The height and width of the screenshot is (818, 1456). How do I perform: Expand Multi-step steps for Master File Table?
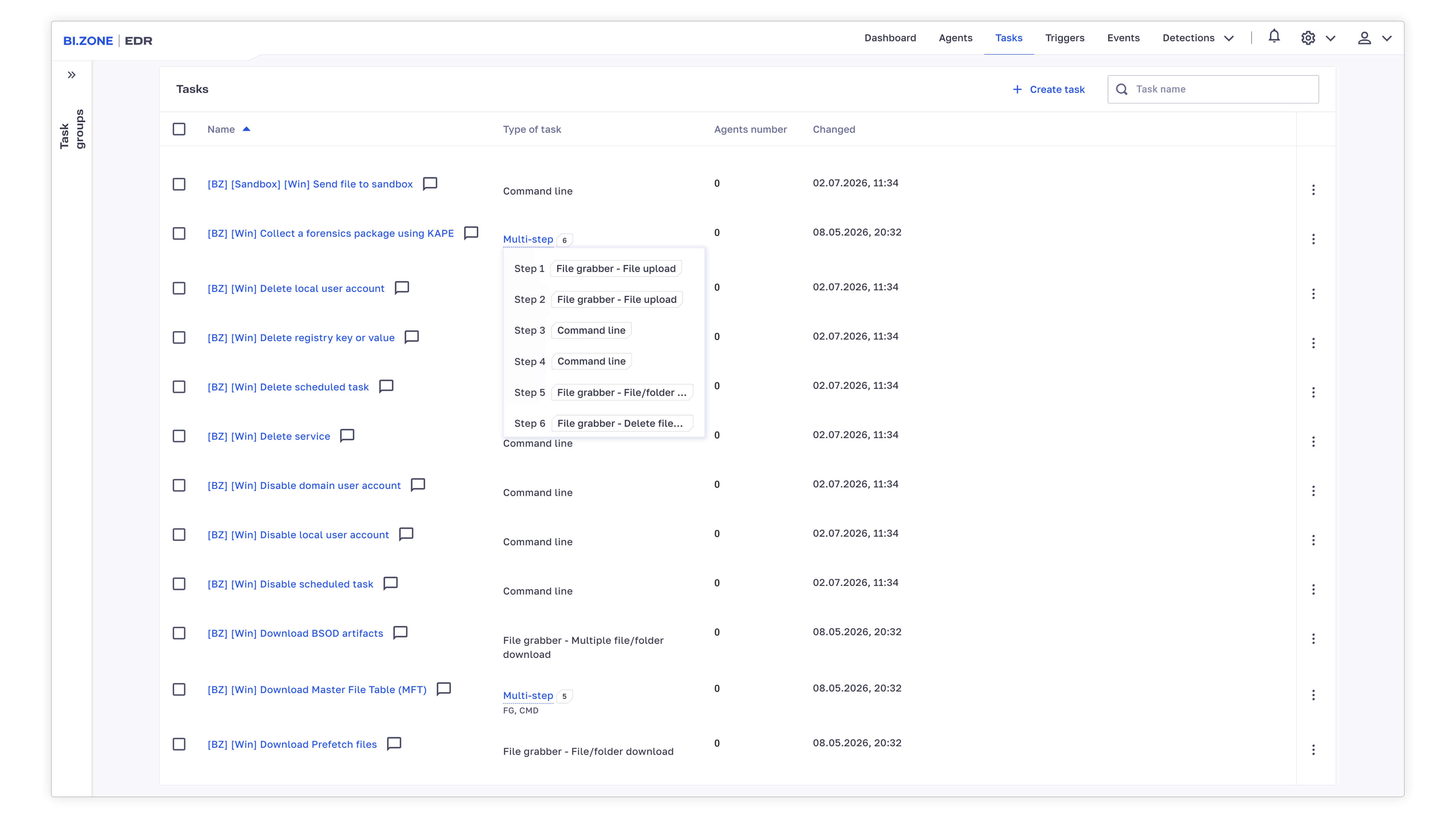[528, 695]
